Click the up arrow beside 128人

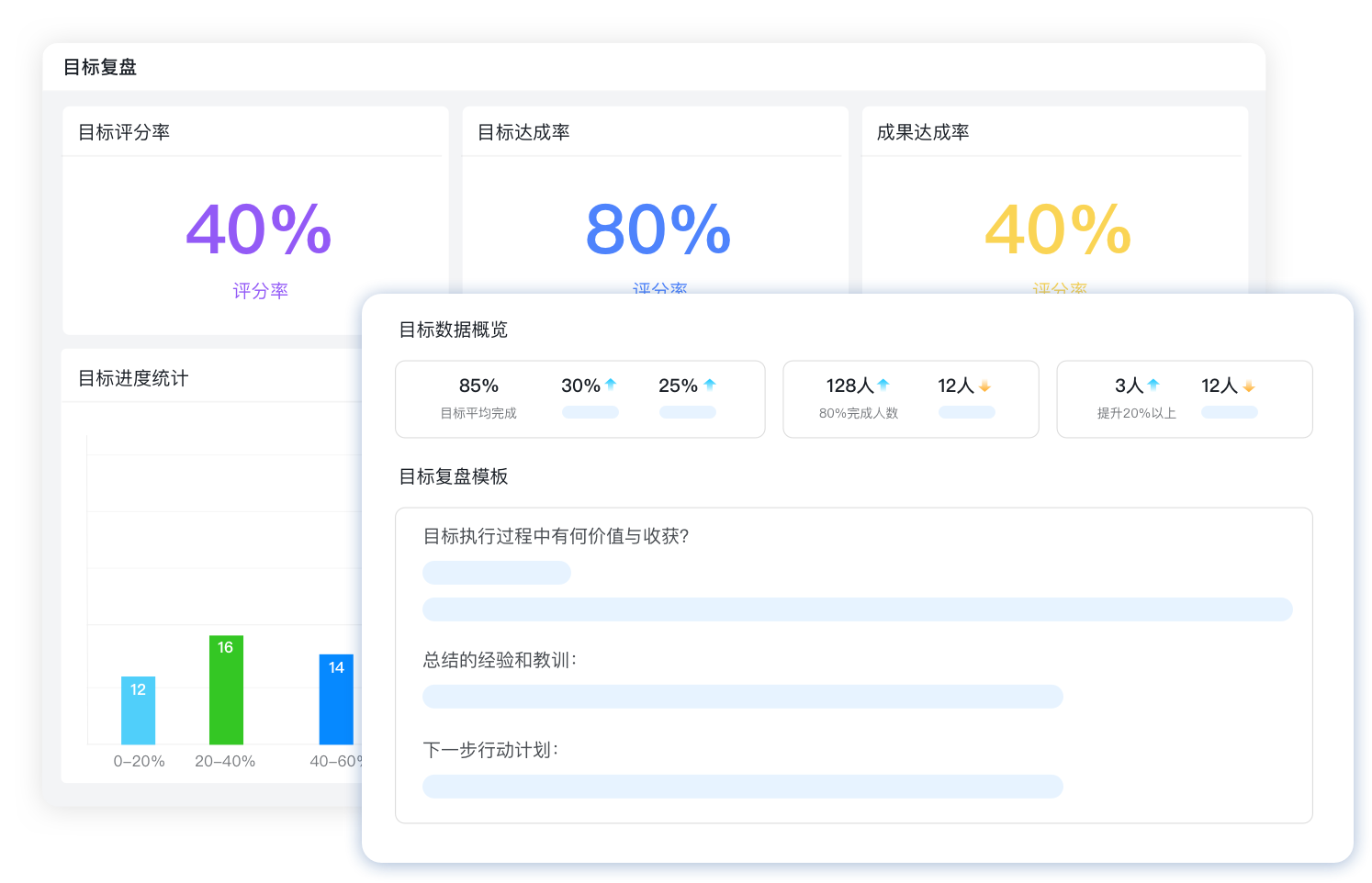[883, 385]
